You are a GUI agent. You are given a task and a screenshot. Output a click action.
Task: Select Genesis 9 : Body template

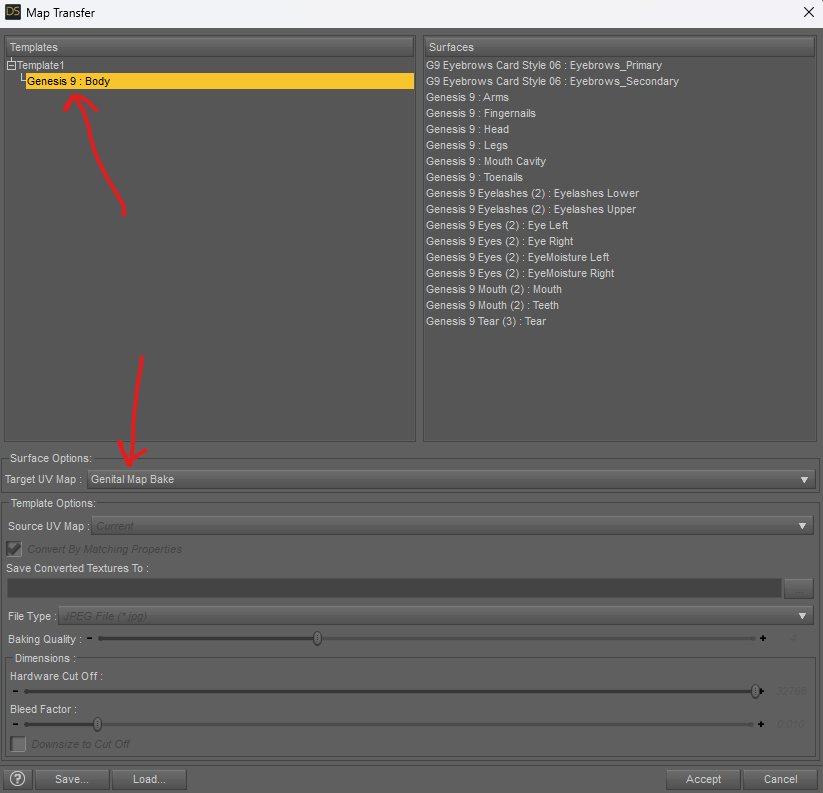pyautogui.click(x=220, y=81)
